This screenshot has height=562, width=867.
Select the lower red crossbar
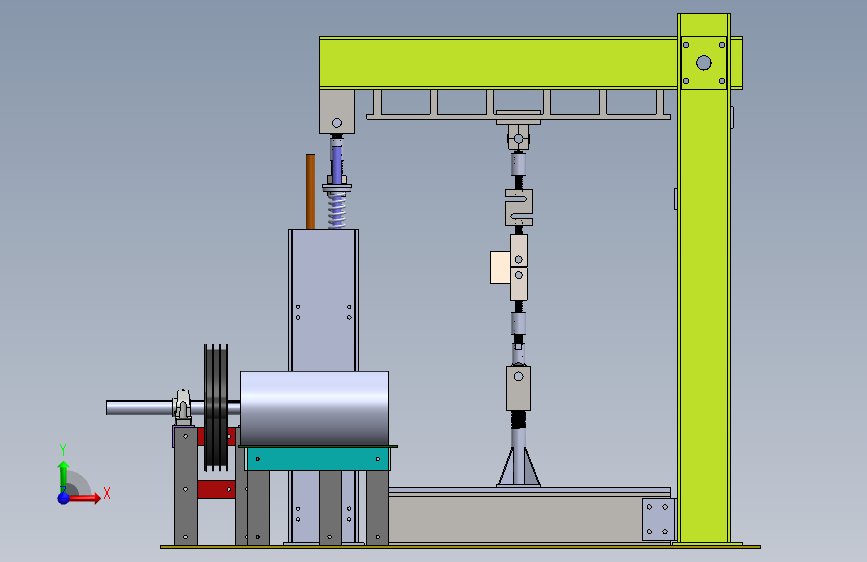click(x=216, y=490)
